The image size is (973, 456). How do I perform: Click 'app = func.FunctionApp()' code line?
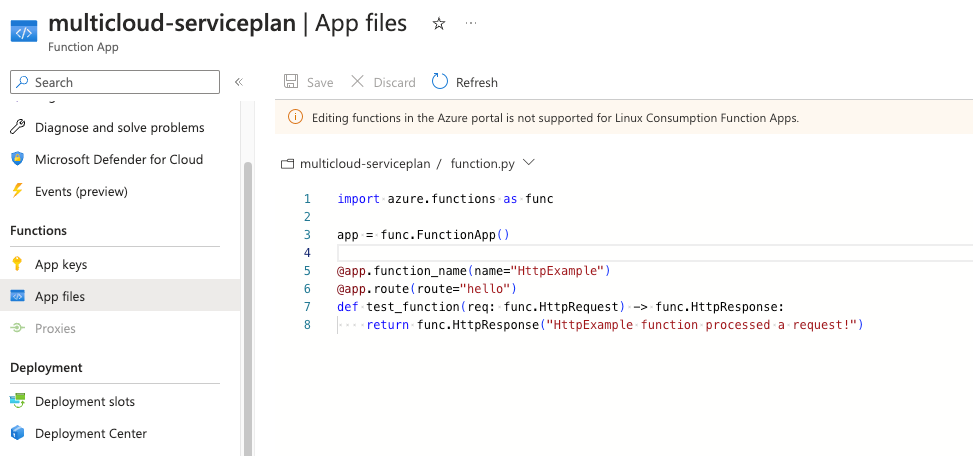[x=423, y=235]
